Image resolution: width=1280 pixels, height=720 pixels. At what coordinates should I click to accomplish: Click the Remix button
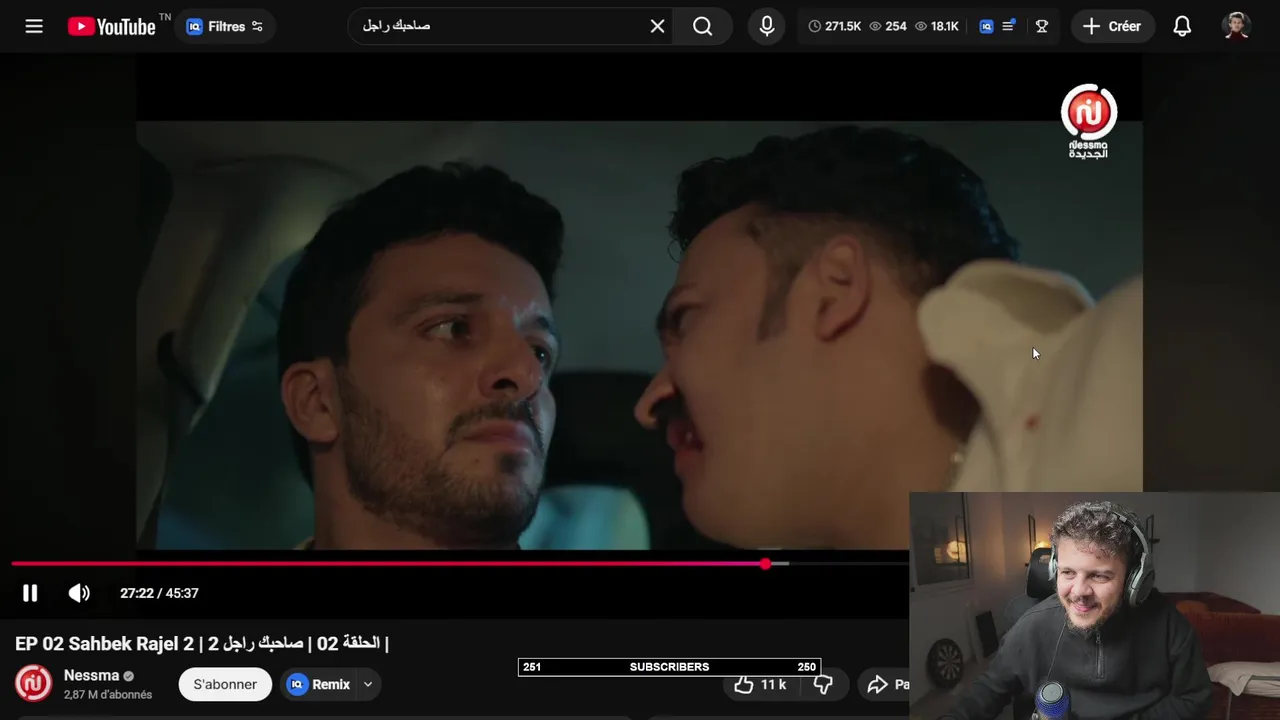[x=319, y=684]
